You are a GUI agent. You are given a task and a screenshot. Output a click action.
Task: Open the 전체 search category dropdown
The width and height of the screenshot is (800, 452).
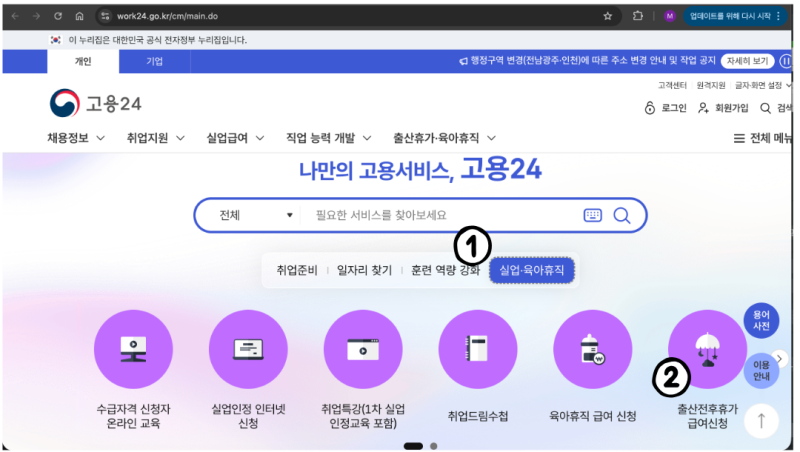pyautogui.click(x=256, y=215)
